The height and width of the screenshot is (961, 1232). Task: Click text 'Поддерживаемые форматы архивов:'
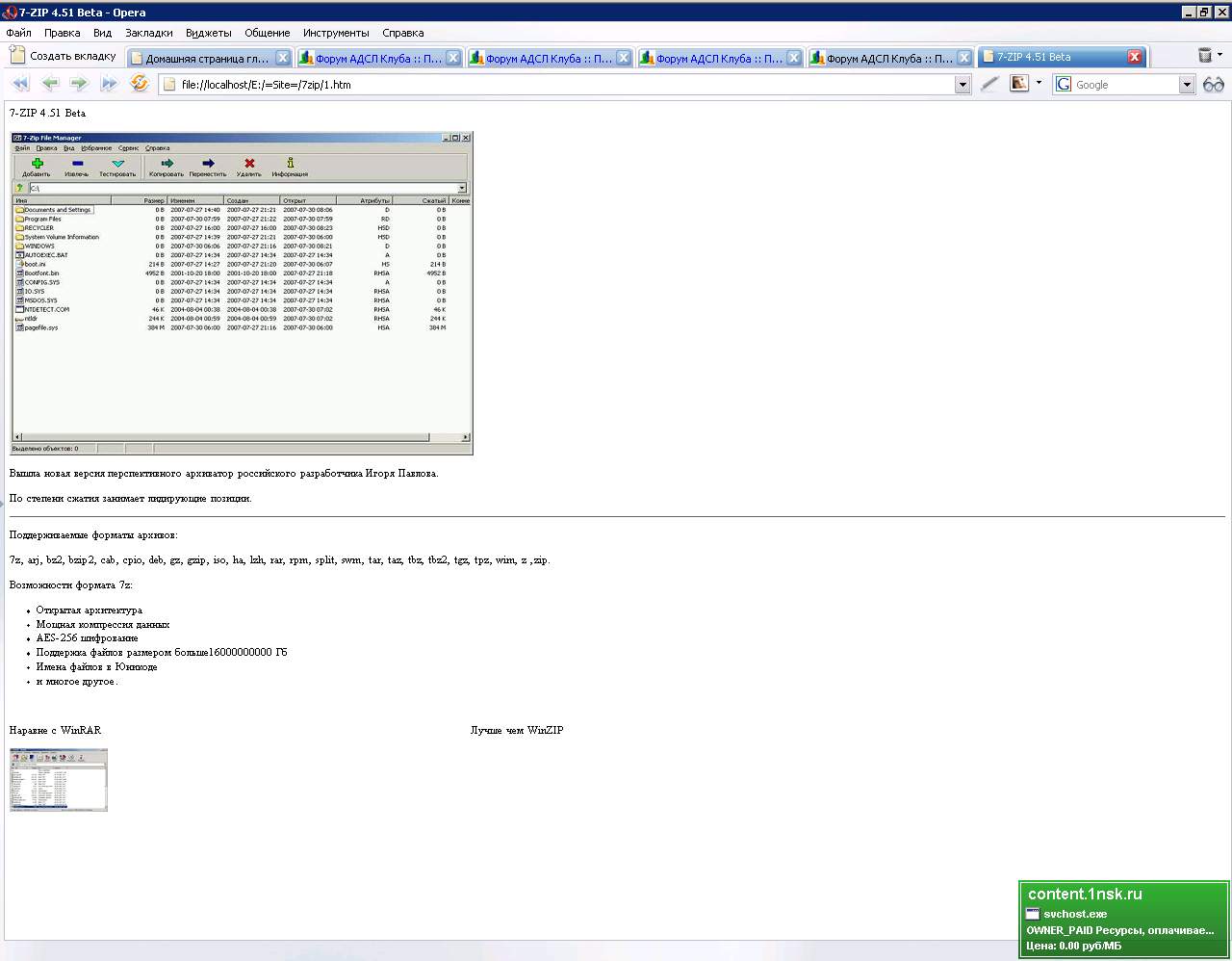93,535
